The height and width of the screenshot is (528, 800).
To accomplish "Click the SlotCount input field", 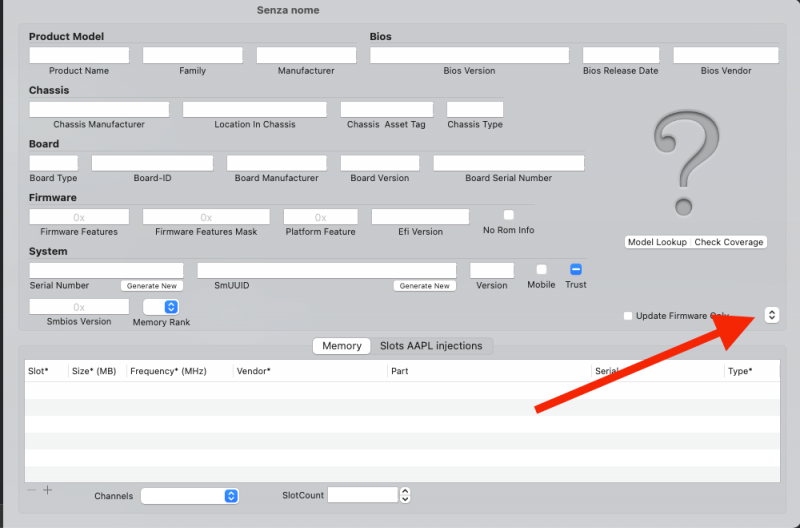I will point(363,495).
